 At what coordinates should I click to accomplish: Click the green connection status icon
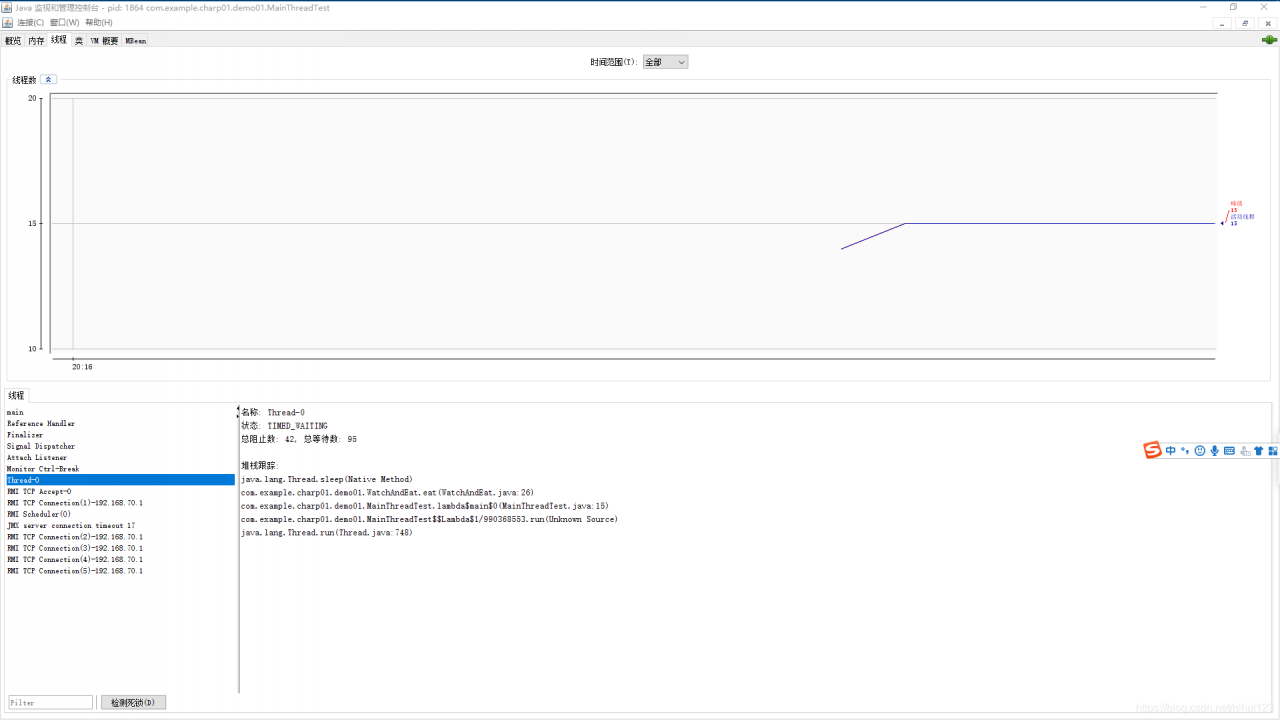pos(1269,40)
